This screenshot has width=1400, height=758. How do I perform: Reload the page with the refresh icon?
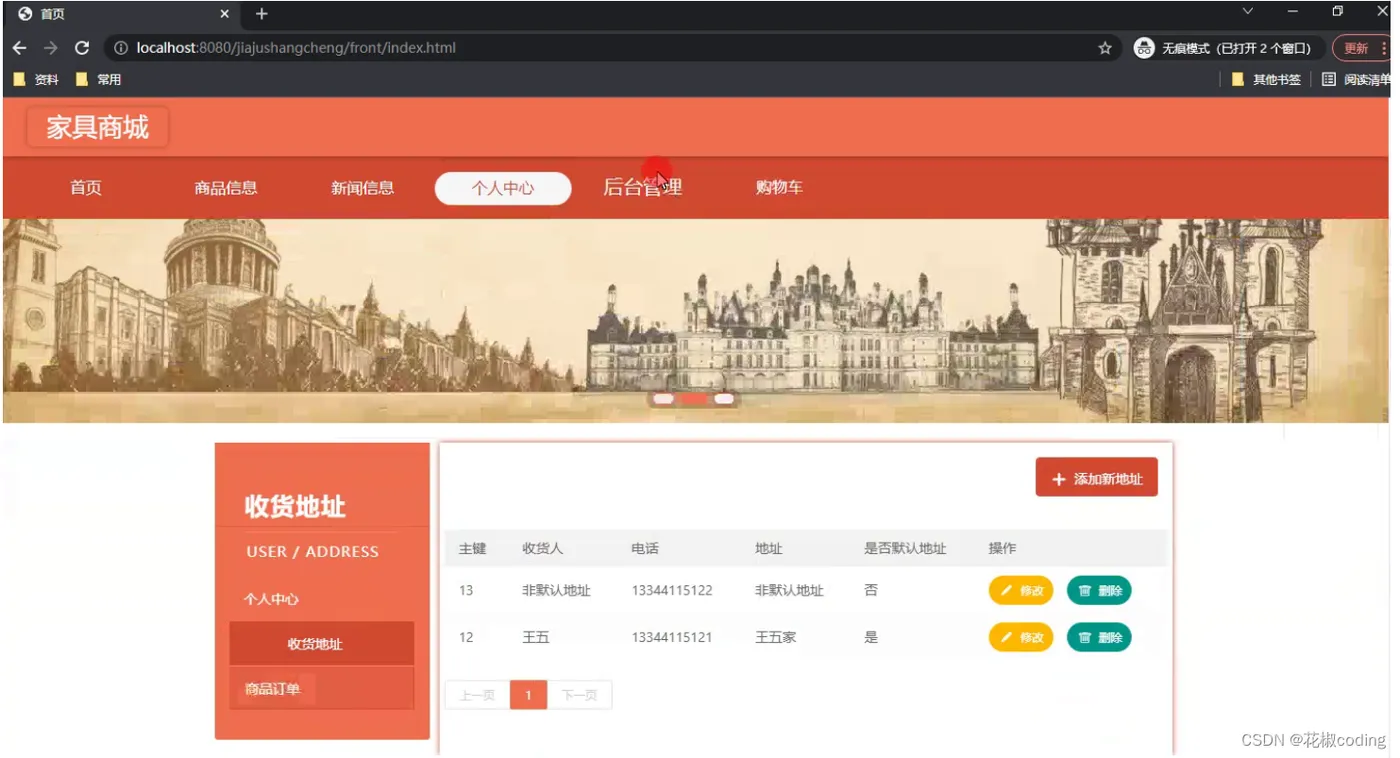pyautogui.click(x=82, y=48)
